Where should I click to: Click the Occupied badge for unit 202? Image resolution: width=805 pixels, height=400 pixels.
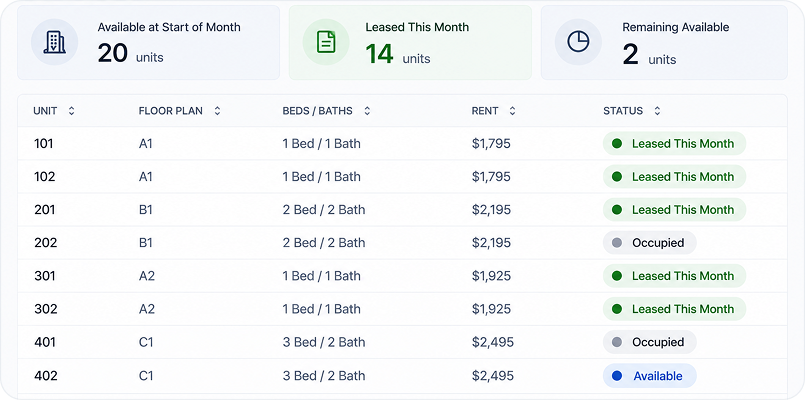click(x=649, y=243)
